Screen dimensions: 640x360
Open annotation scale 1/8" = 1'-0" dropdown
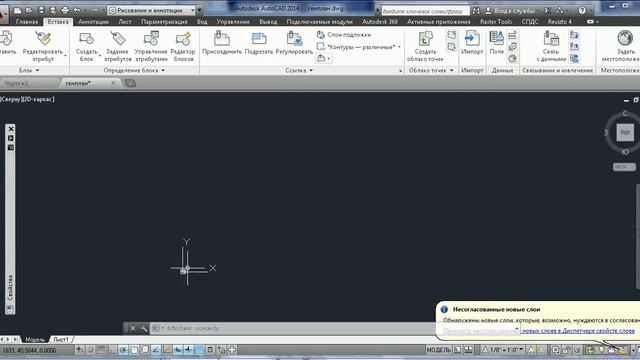pyautogui.click(x=503, y=350)
